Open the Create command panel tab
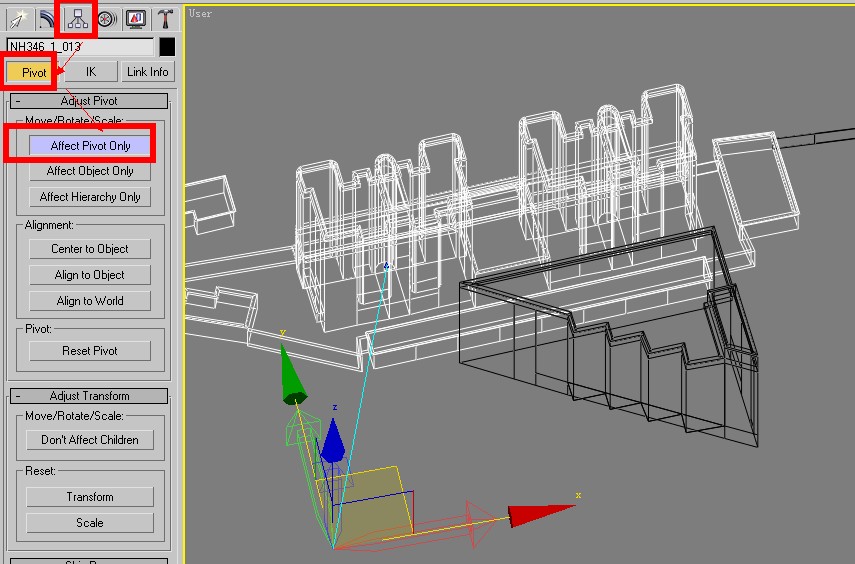The height and width of the screenshot is (564, 855). pos(19,20)
